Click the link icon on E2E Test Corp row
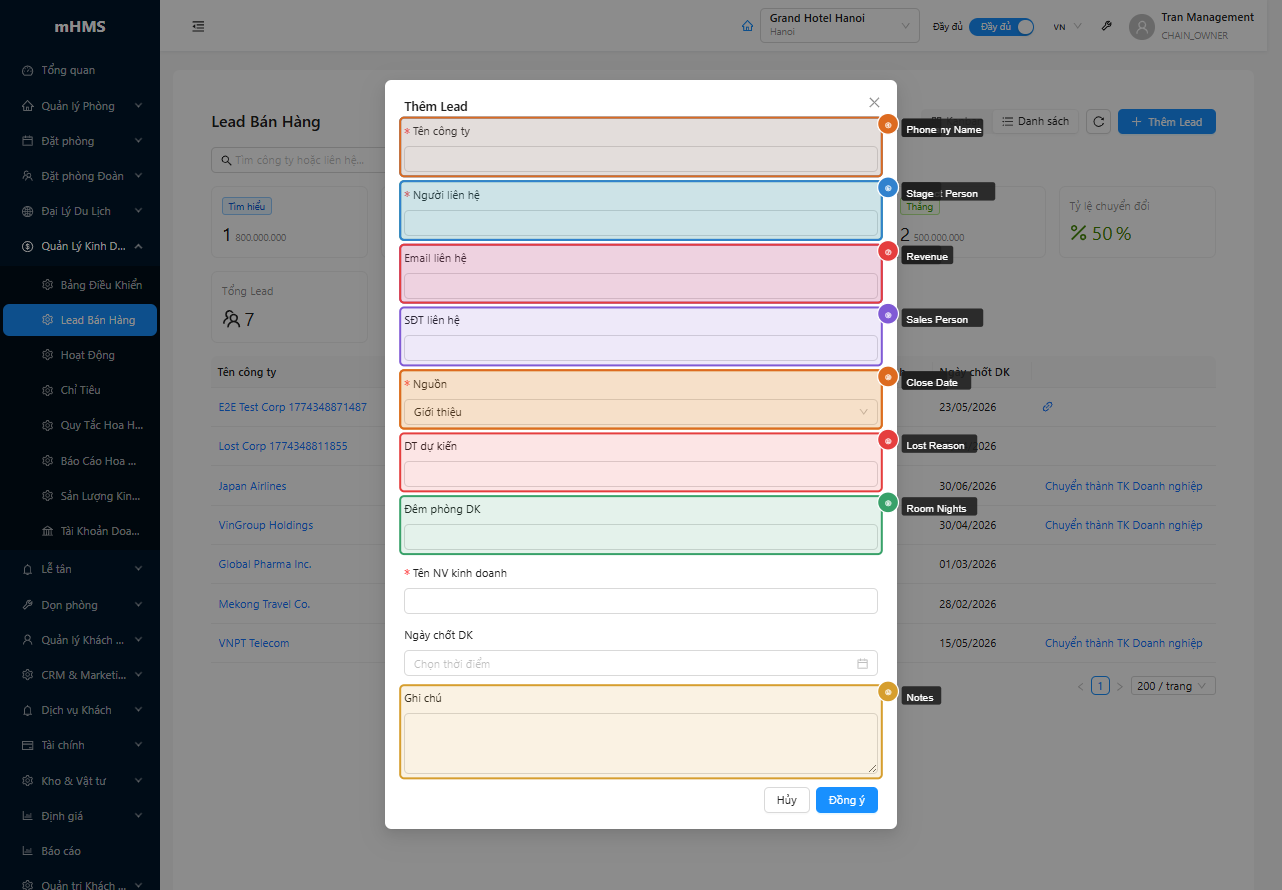This screenshot has width=1282, height=890. point(1047,407)
